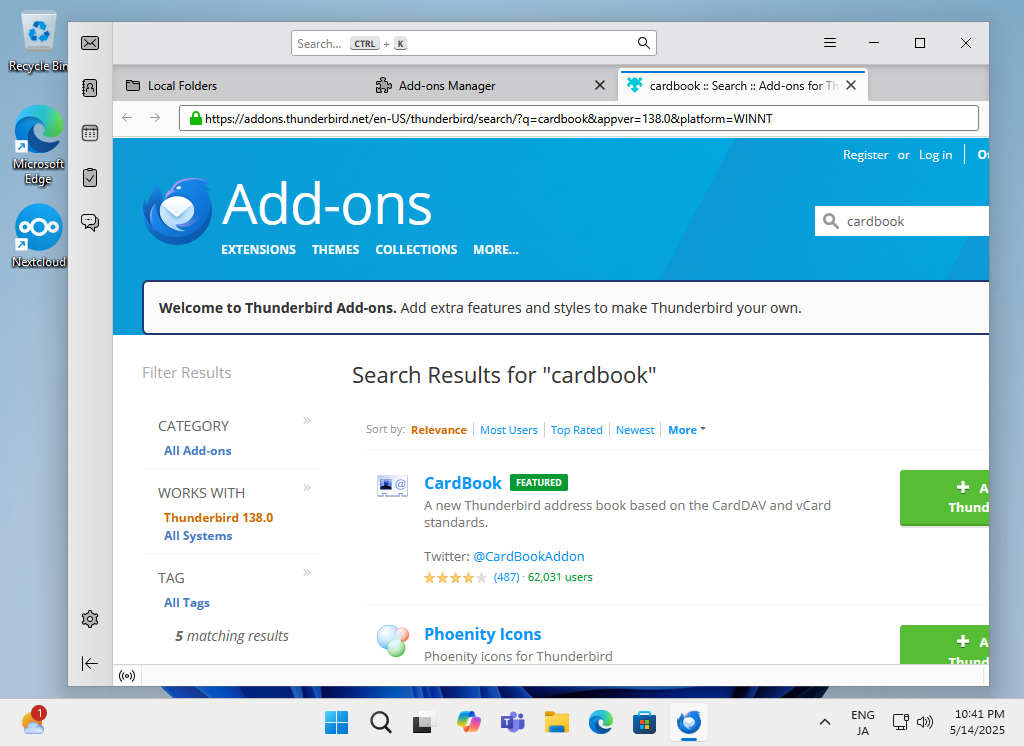Open the MORE… navigation menu
The height and width of the screenshot is (746, 1024).
pyautogui.click(x=496, y=250)
